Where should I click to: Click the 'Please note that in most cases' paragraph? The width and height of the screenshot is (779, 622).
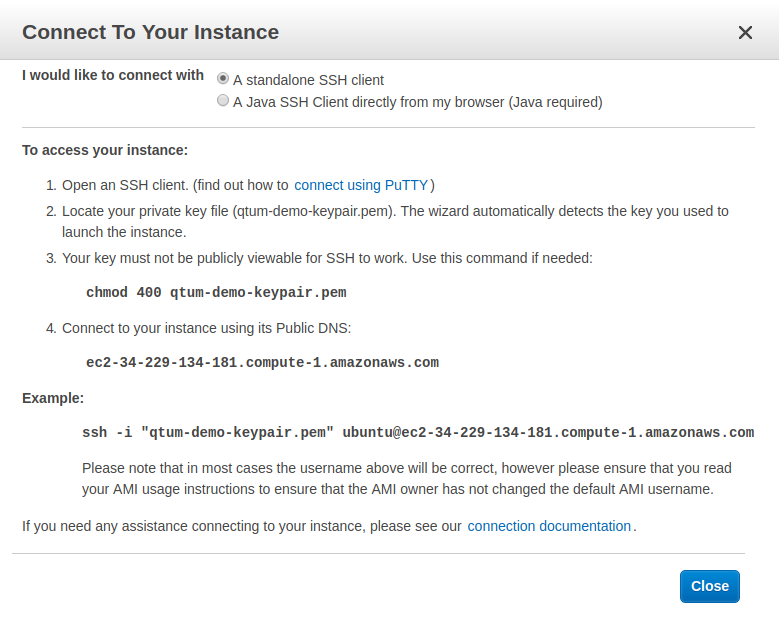tap(406, 478)
